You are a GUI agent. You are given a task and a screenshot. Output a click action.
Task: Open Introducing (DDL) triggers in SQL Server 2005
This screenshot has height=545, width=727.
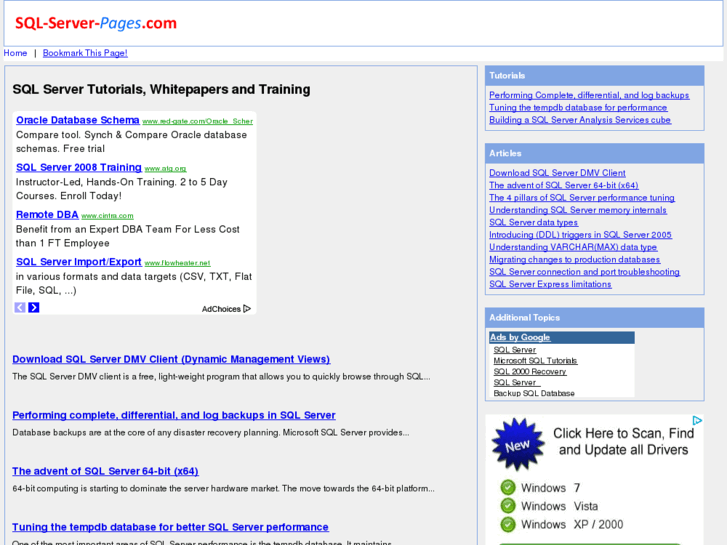tap(580, 235)
